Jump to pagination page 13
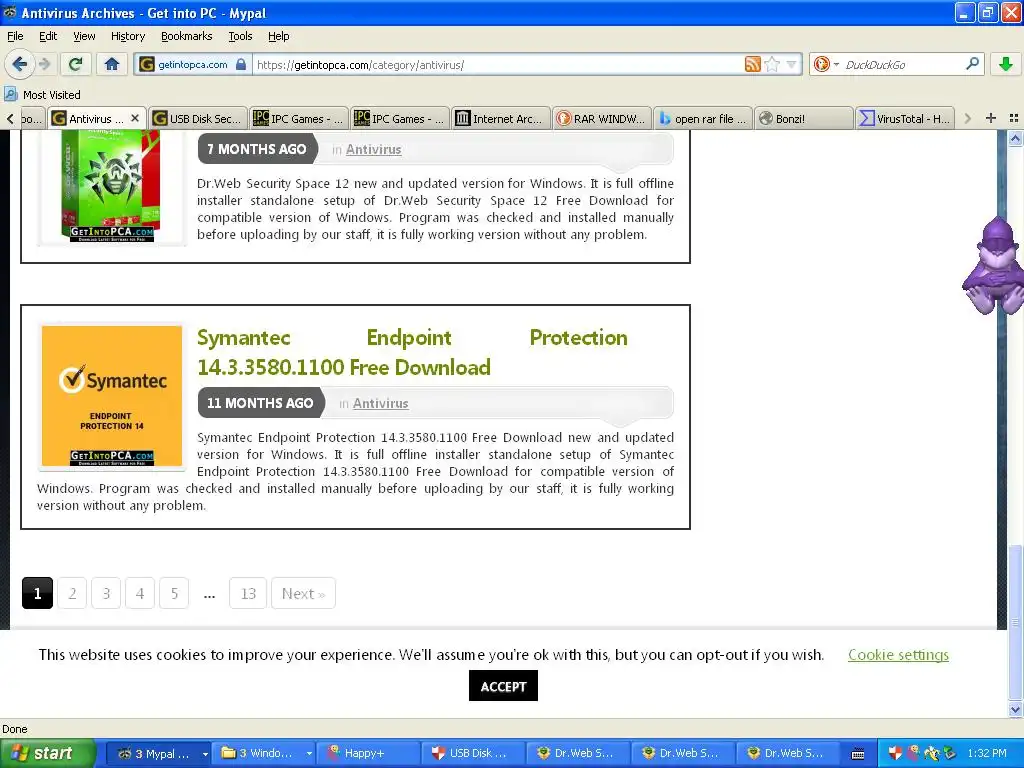This screenshot has height=768, width=1024. (248, 593)
